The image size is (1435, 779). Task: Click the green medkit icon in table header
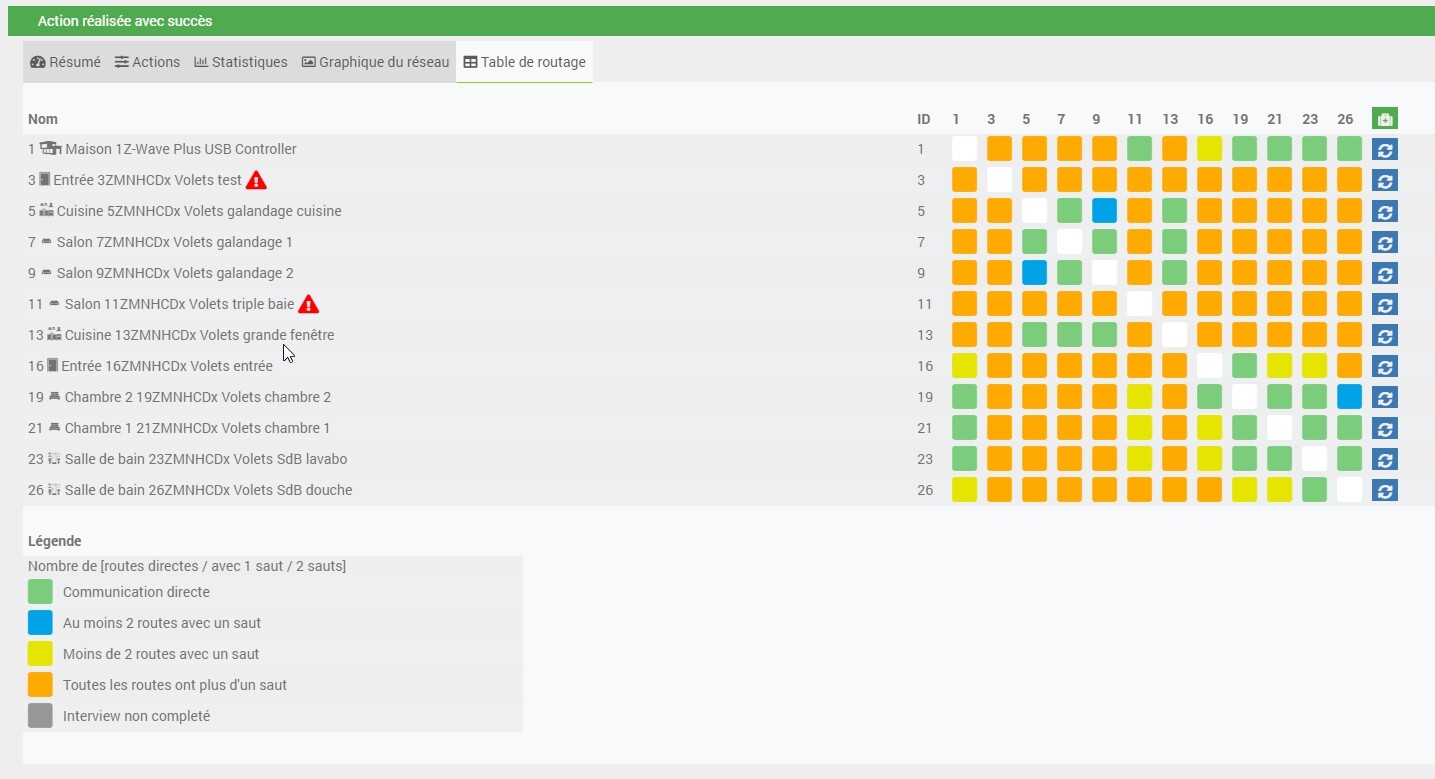tap(1384, 119)
